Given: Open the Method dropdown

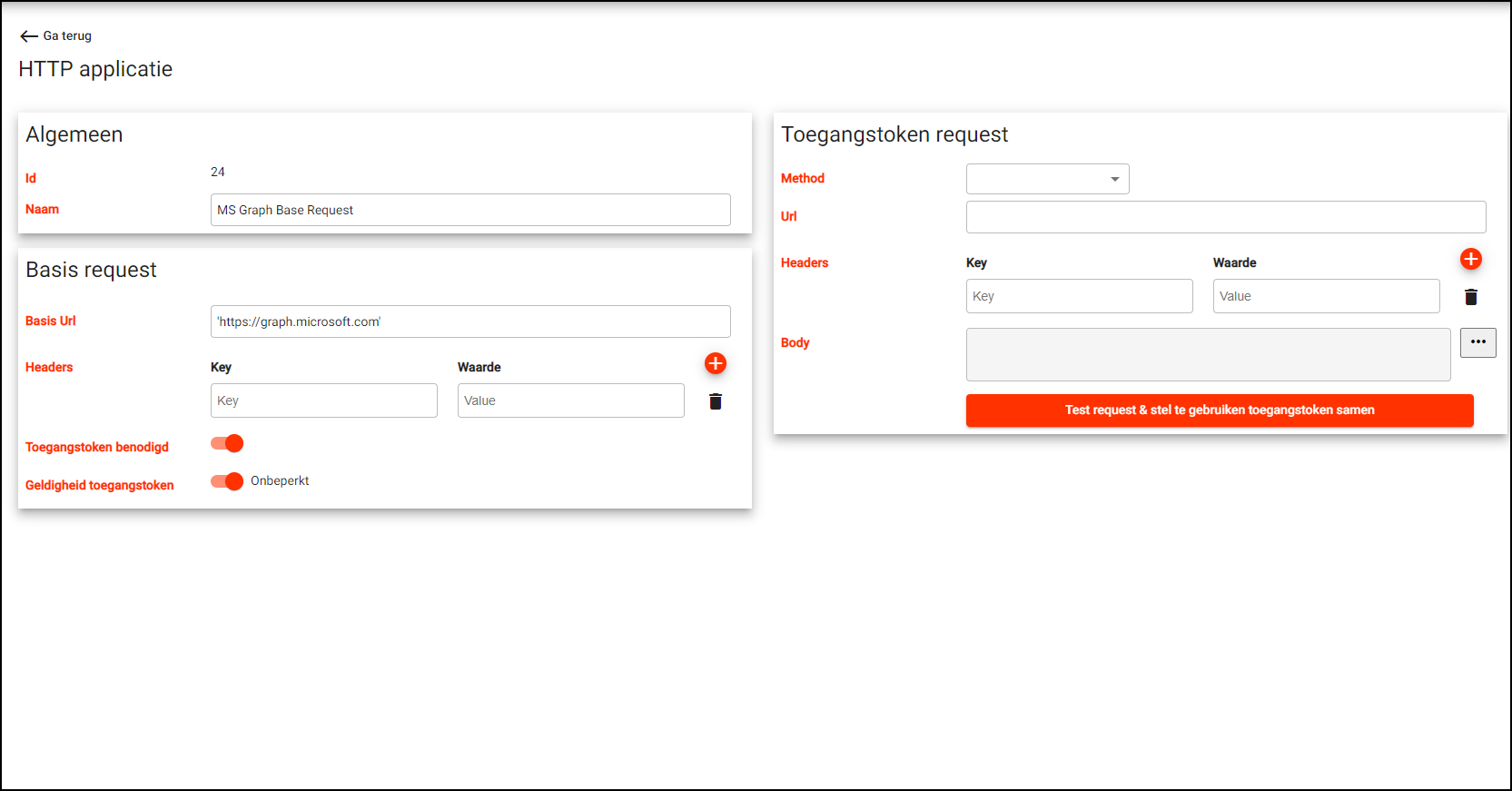Looking at the screenshot, I should [x=1047, y=179].
